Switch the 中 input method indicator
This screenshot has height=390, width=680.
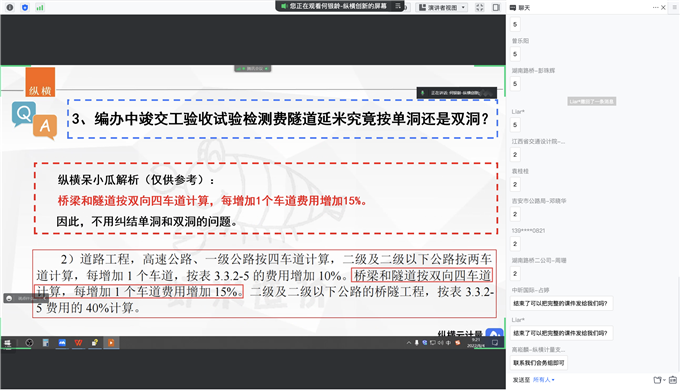point(448,343)
